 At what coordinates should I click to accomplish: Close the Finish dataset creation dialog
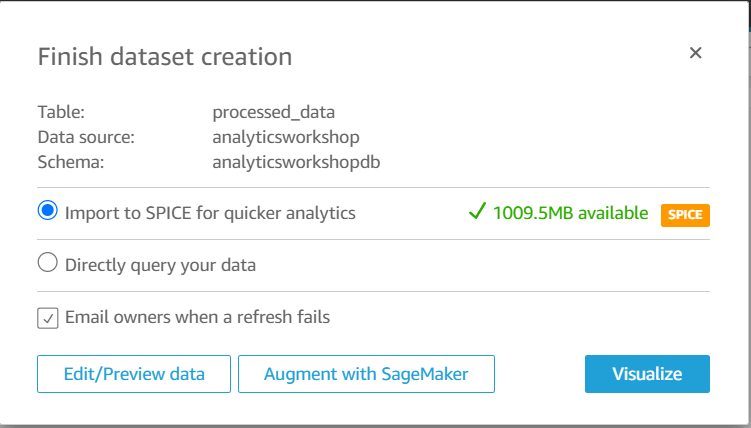click(695, 53)
